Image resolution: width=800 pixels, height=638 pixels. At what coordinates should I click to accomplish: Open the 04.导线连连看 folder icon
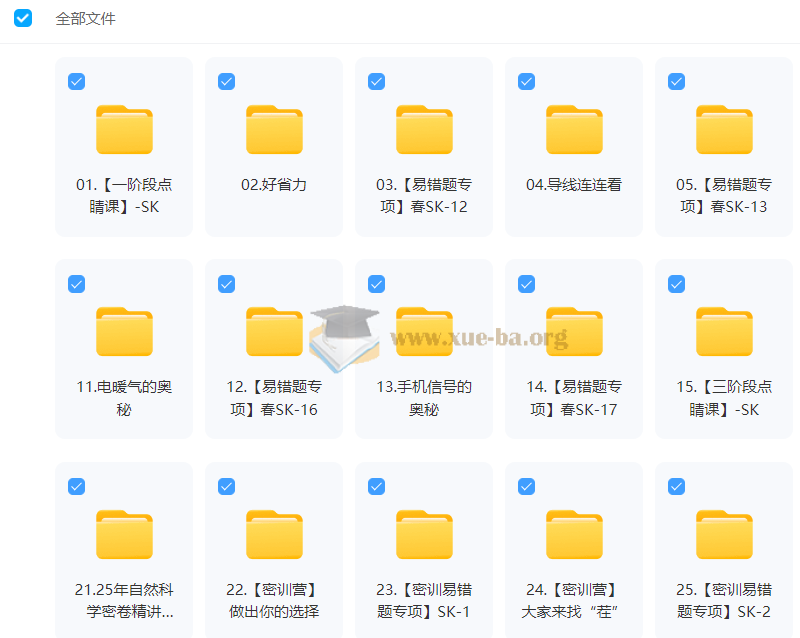pos(574,129)
